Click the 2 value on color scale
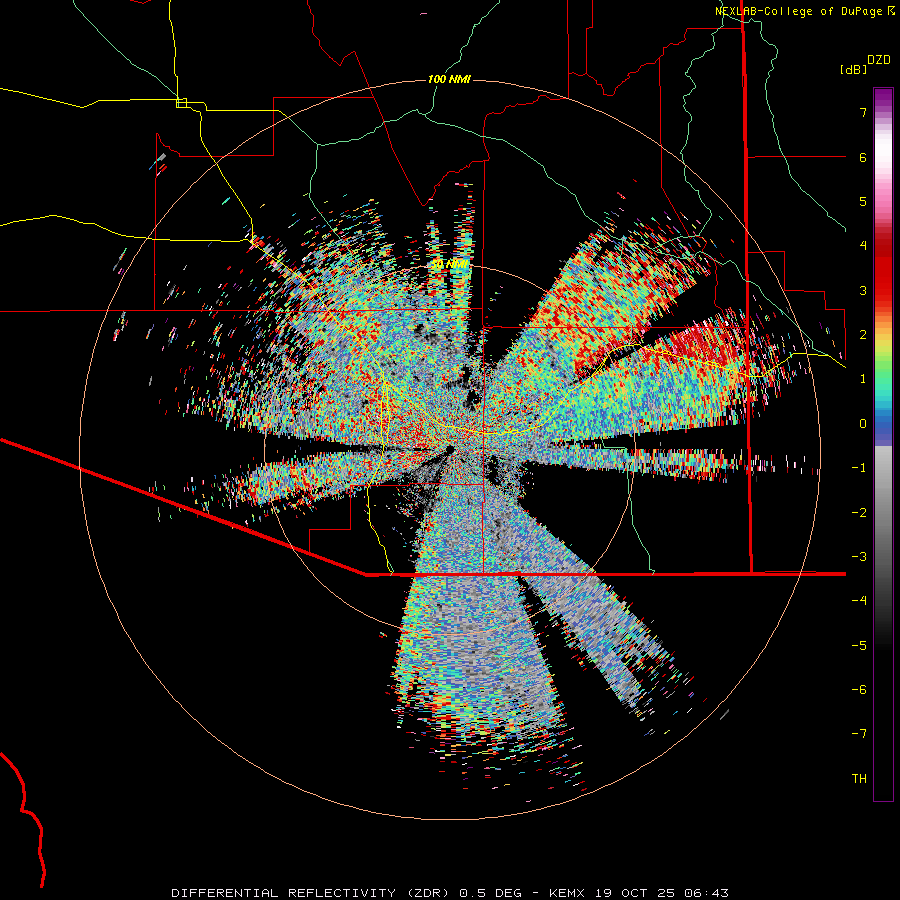Image resolution: width=900 pixels, height=900 pixels. [863, 335]
